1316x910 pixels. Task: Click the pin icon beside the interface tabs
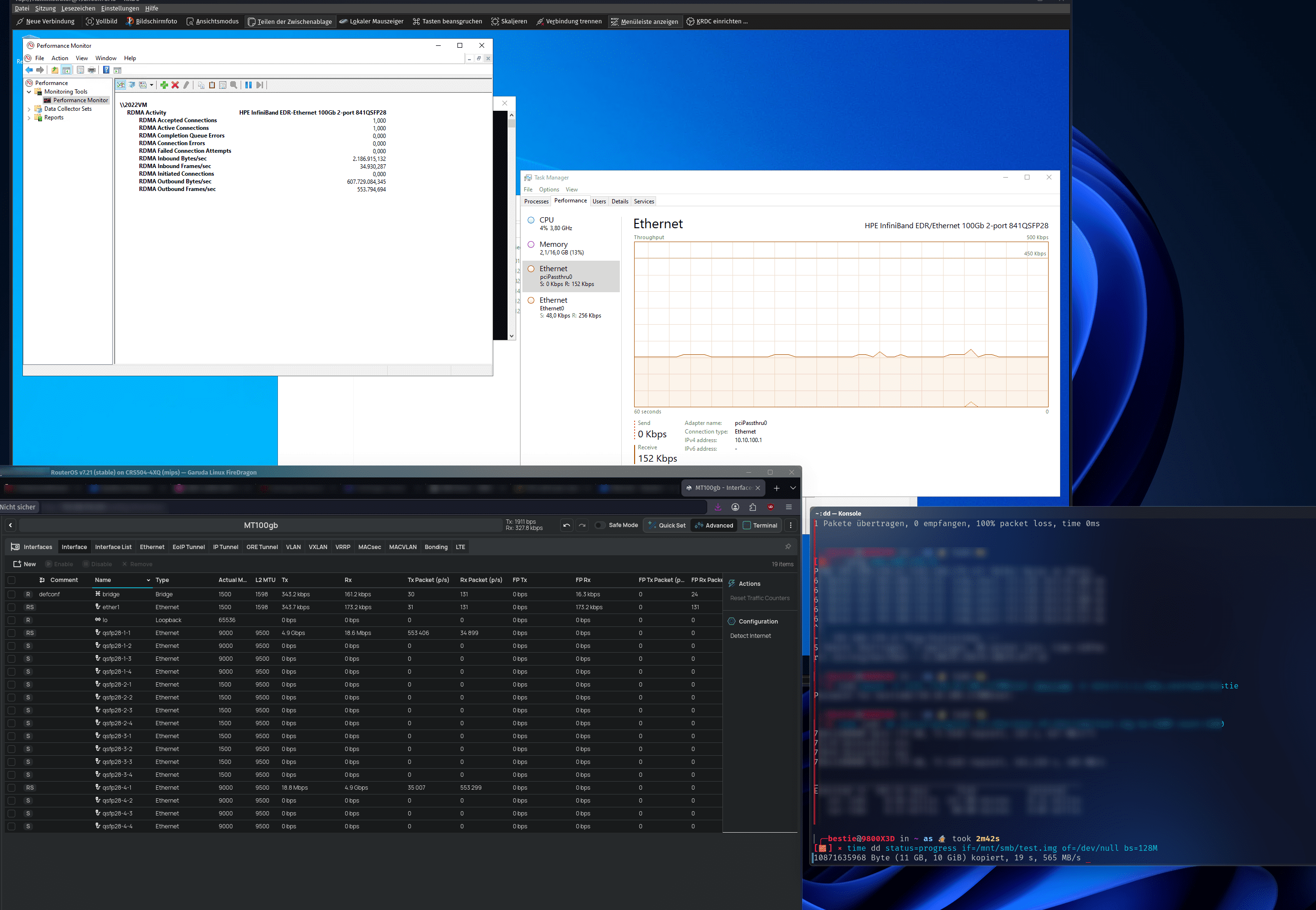tap(788, 546)
